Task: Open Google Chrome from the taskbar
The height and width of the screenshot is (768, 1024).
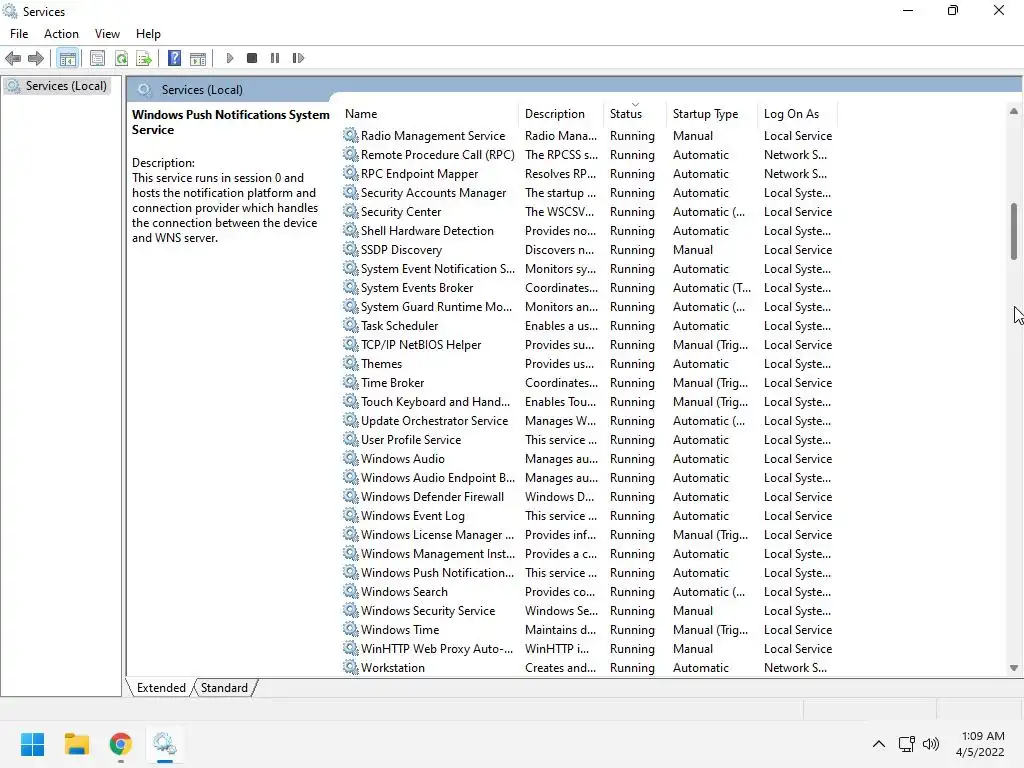Action: point(121,744)
